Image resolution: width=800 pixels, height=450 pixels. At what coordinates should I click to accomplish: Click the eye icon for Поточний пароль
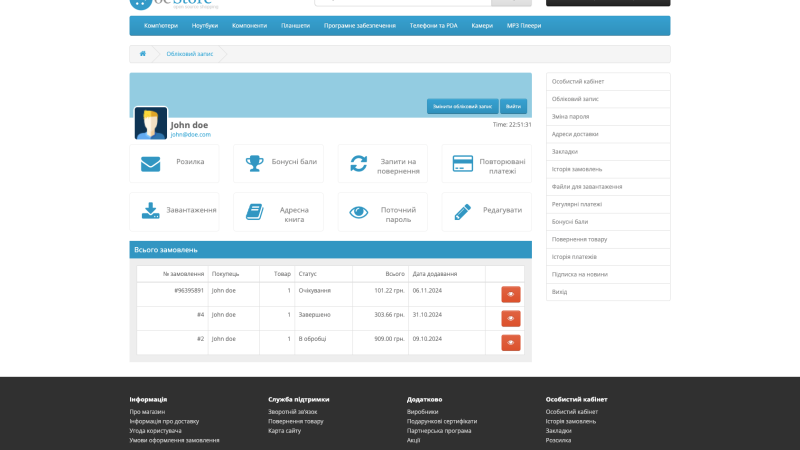[x=359, y=212]
